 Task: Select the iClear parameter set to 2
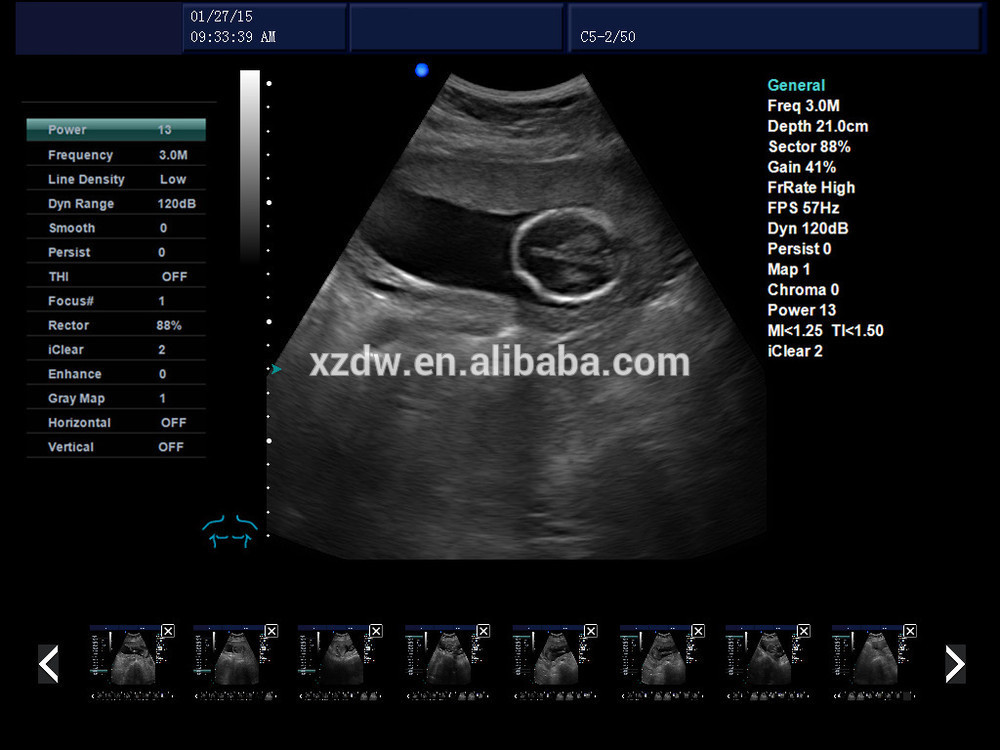(115, 349)
